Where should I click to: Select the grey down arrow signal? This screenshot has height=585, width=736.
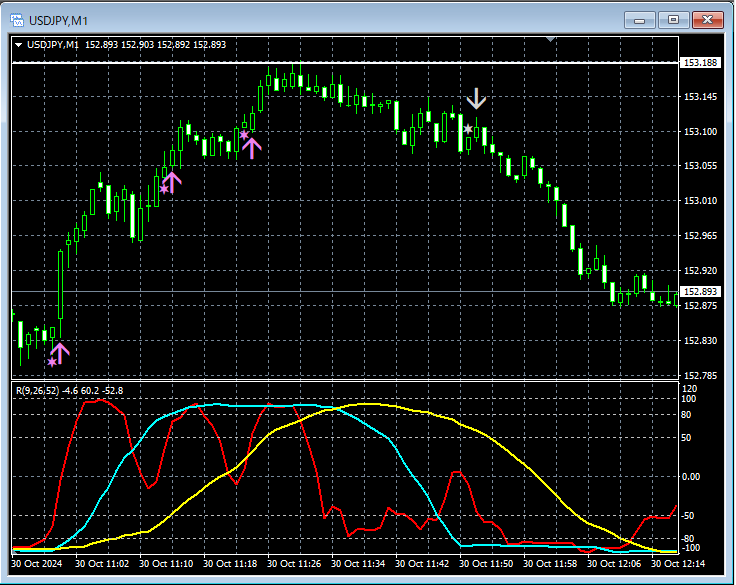pyautogui.click(x=476, y=98)
